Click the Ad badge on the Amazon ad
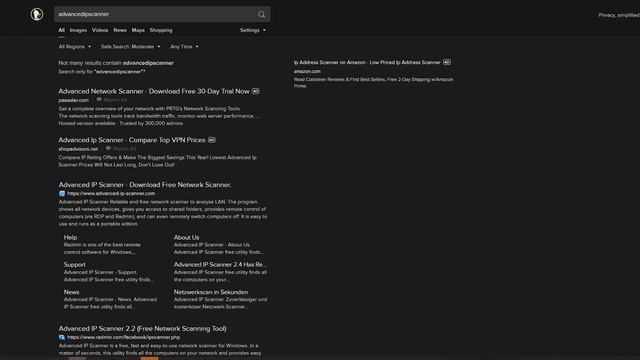The width and height of the screenshot is (640, 360). 447,62
